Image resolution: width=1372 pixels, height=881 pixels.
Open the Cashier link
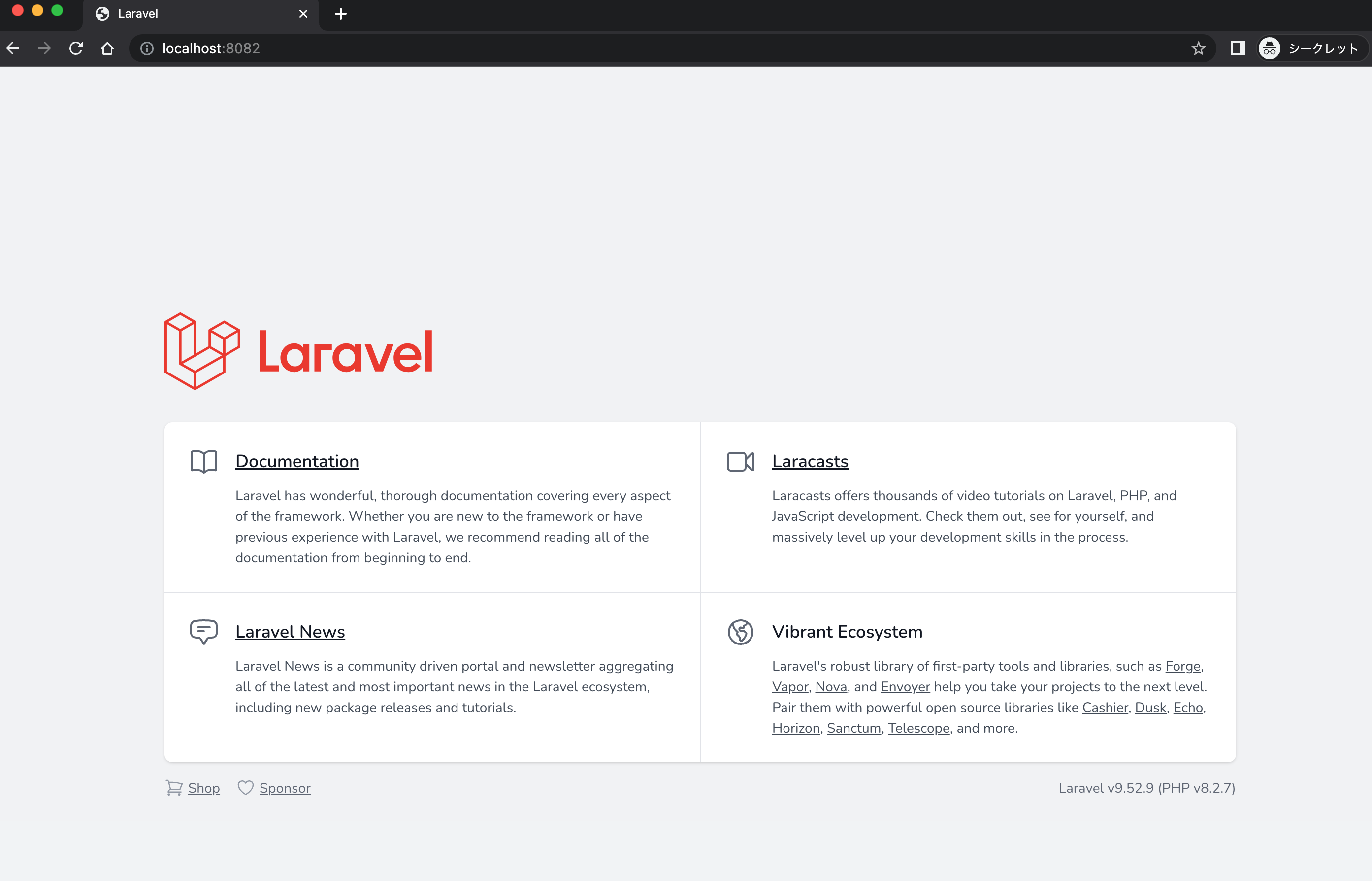click(1105, 708)
